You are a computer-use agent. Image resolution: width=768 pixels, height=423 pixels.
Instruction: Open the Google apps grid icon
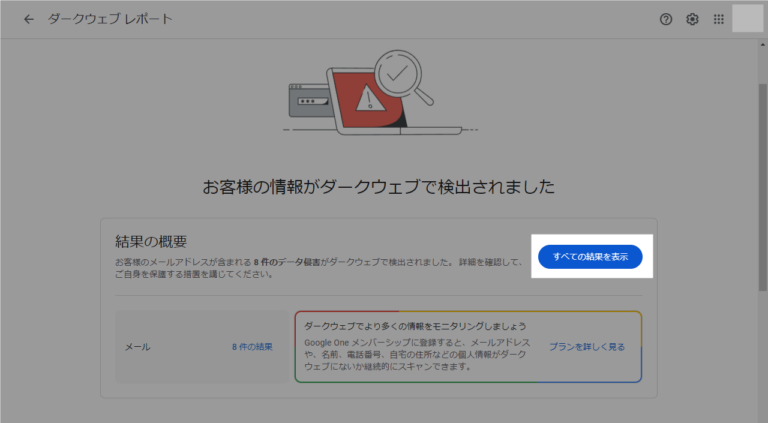(719, 19)
